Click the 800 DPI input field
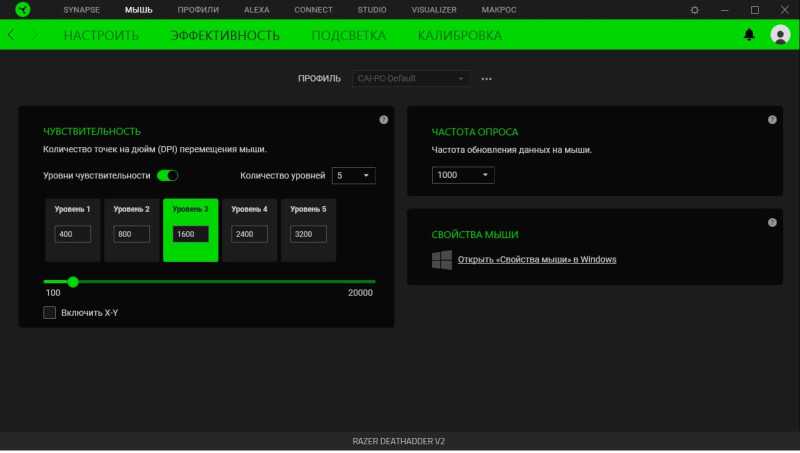800x453 pixels. tap(132, 234)
